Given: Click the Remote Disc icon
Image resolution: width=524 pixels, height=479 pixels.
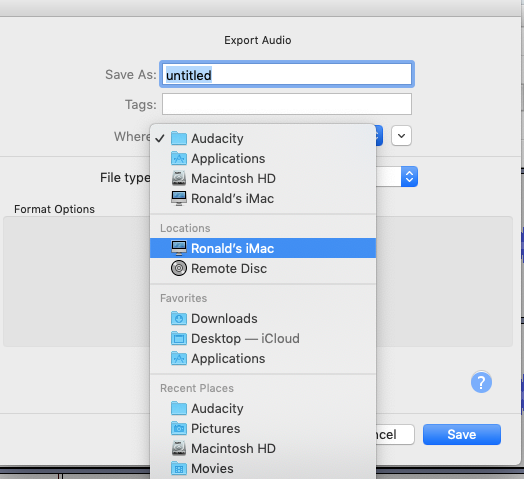Looking at the screenshot, I should (x=179, y=268).
